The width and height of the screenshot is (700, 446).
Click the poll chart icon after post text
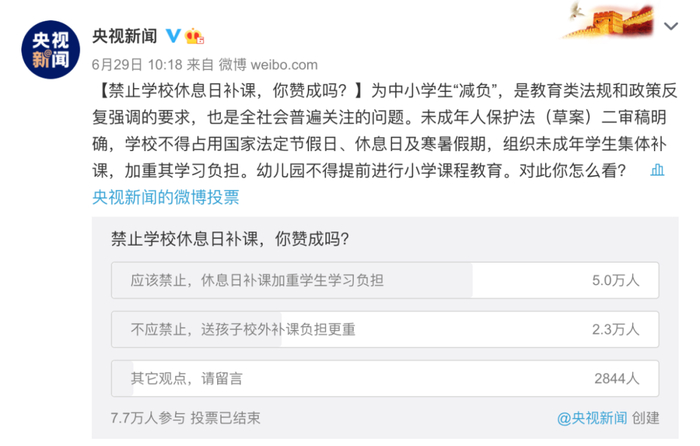tap(657, 170)
